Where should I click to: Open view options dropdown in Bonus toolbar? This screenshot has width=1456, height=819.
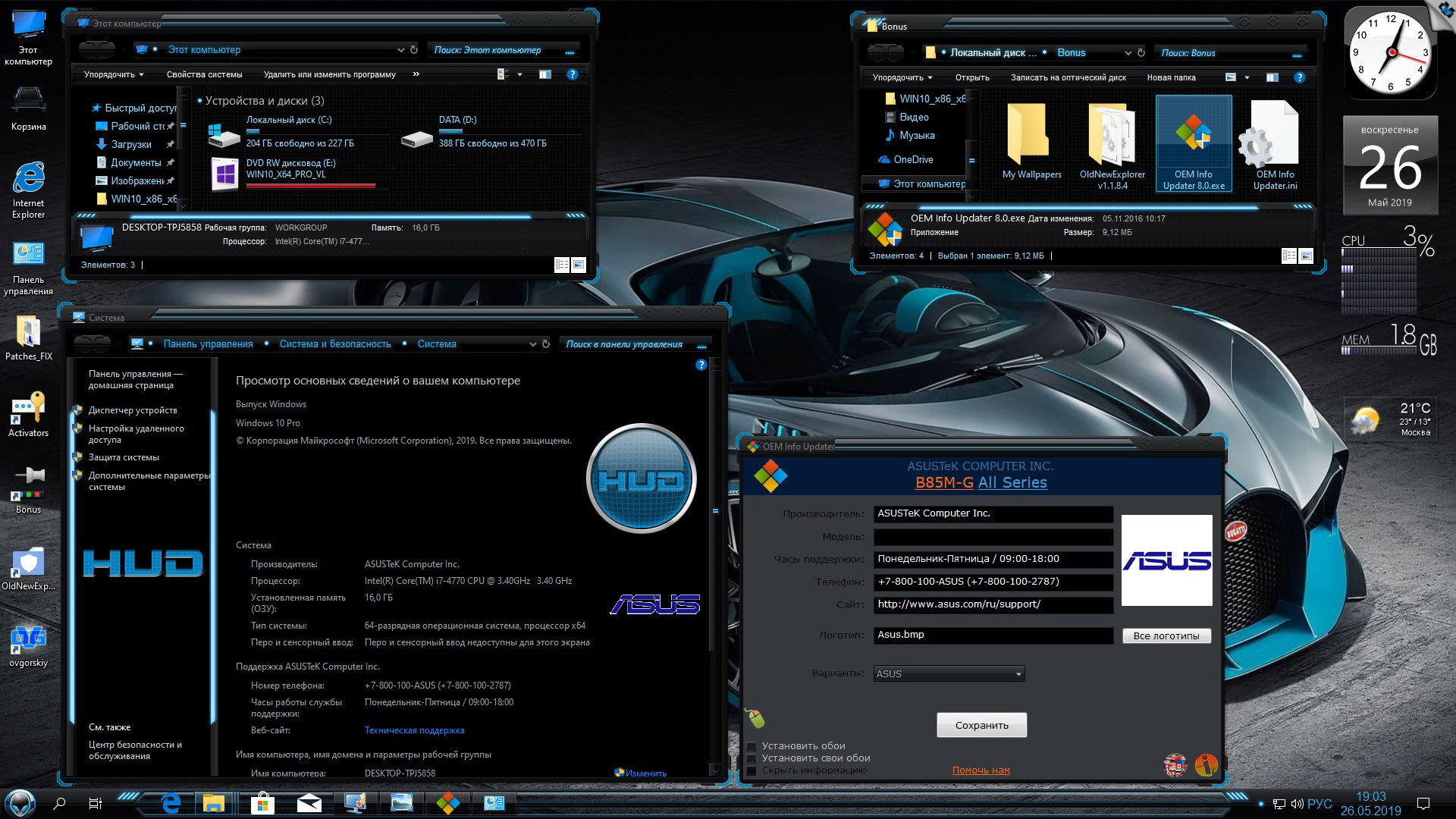1247,77
